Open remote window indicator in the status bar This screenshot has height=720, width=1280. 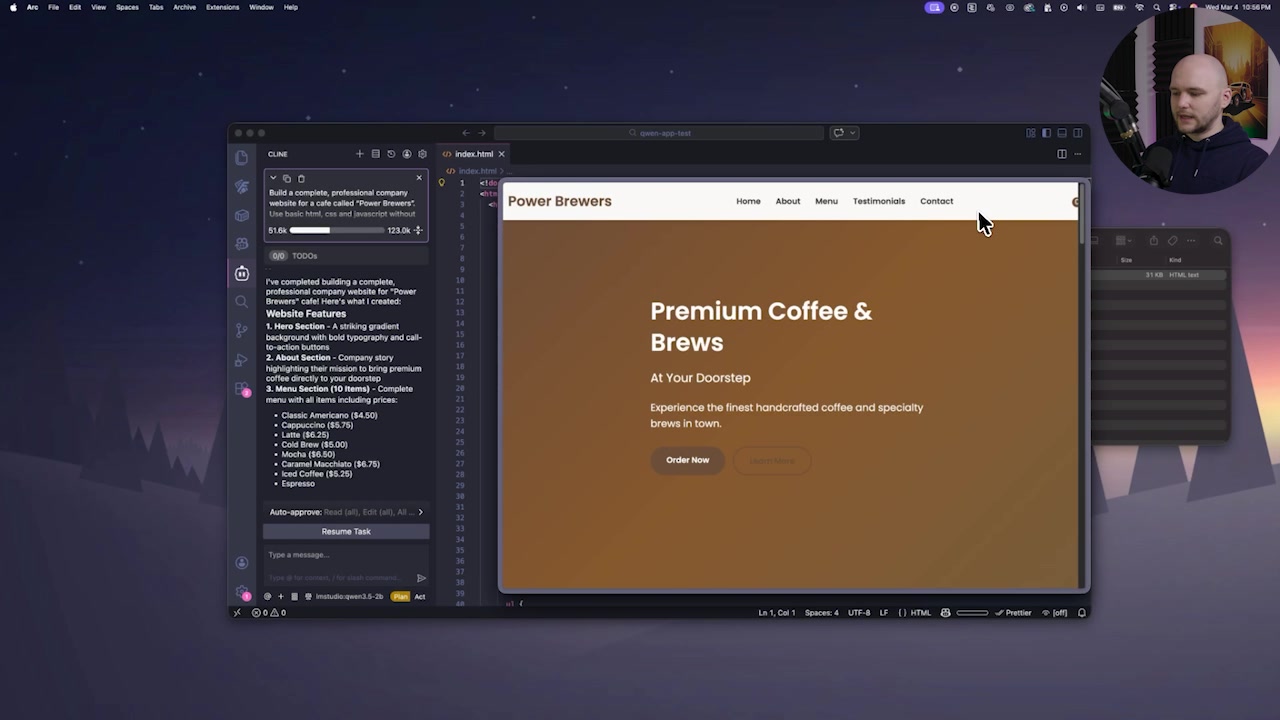tap(237, 613)
